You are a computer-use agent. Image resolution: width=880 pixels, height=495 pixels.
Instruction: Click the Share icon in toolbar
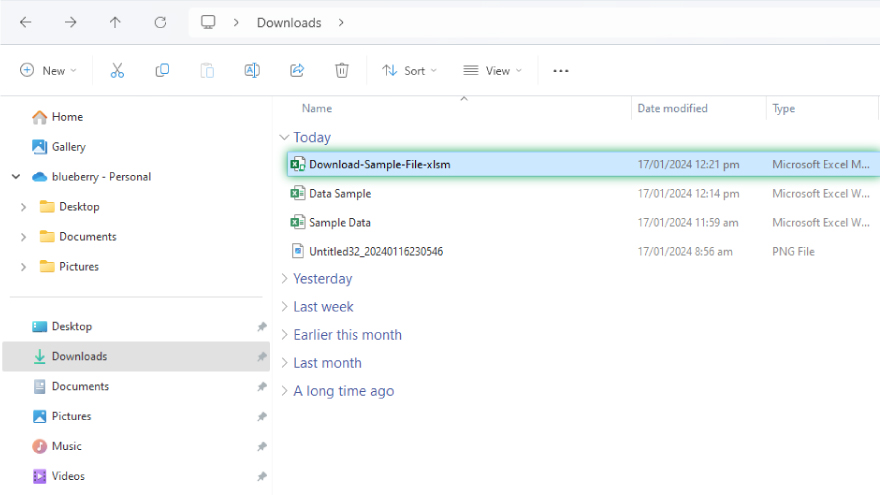(297, 71)
